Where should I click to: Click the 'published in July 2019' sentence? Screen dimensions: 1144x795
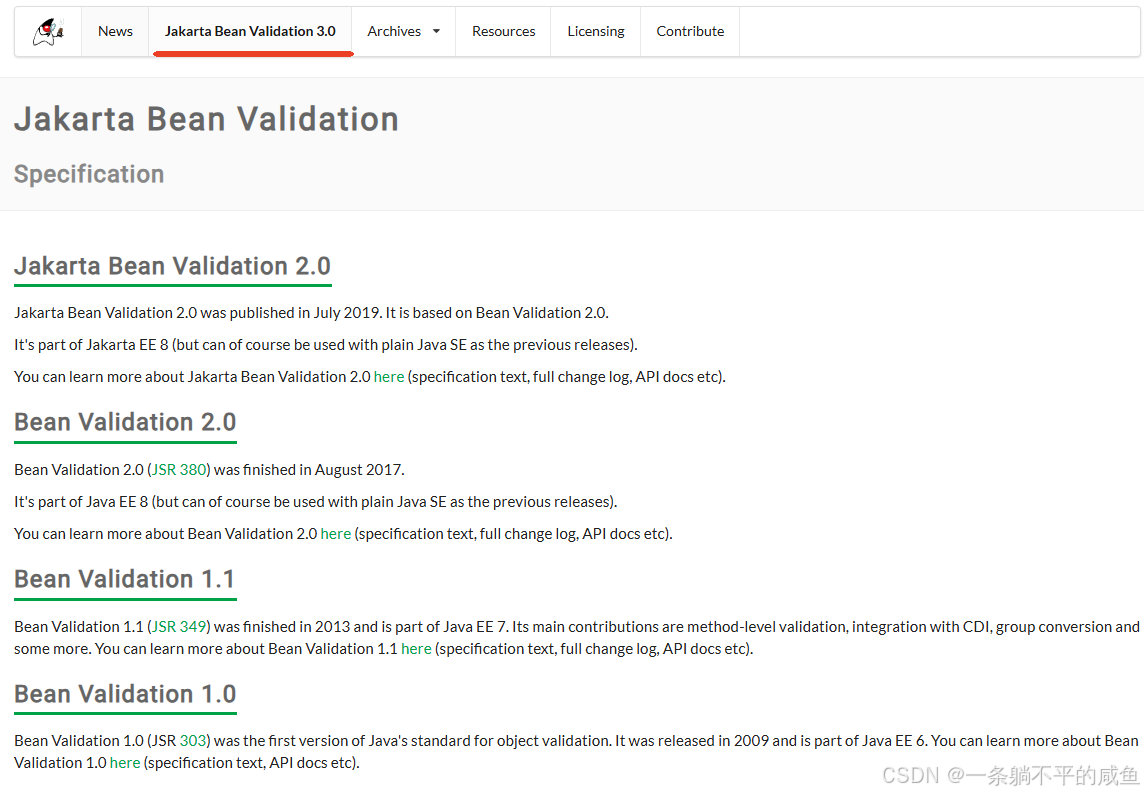click(312, 313)
